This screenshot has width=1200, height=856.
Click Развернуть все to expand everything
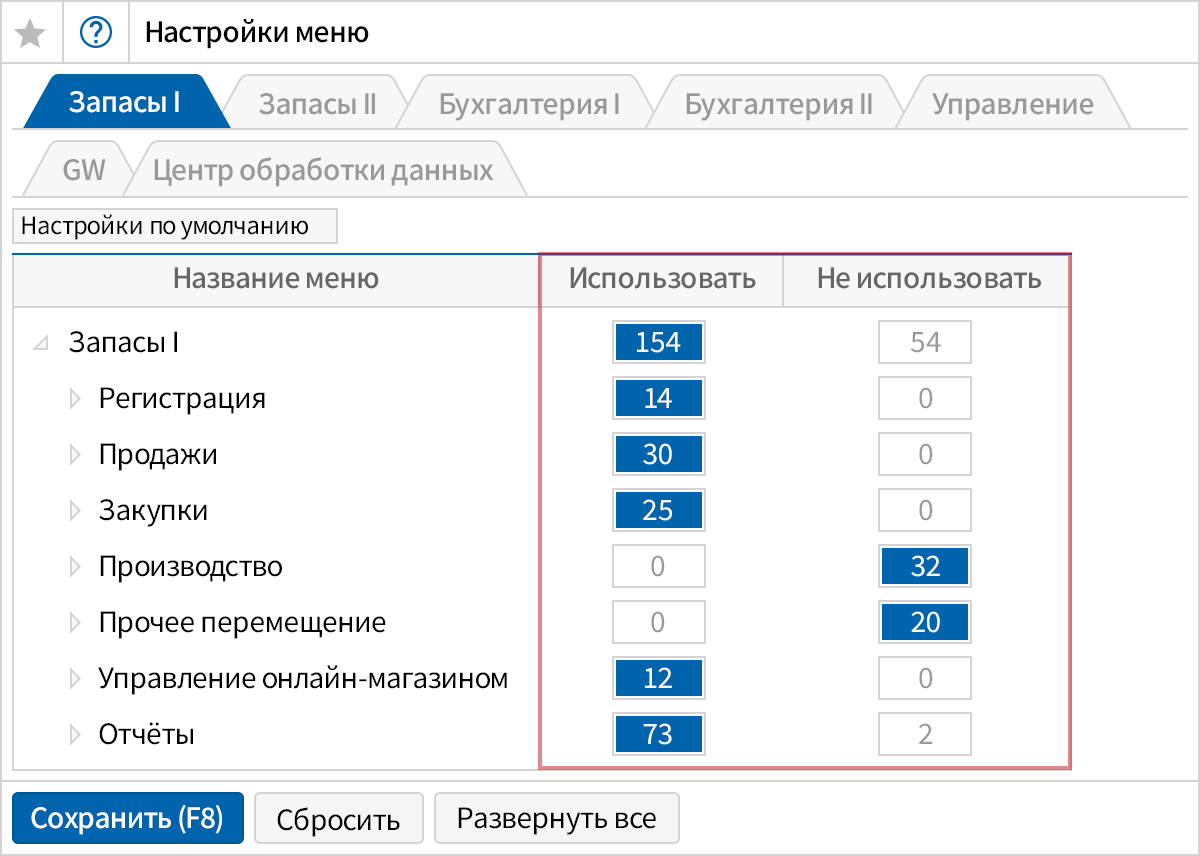click(556, 817)
